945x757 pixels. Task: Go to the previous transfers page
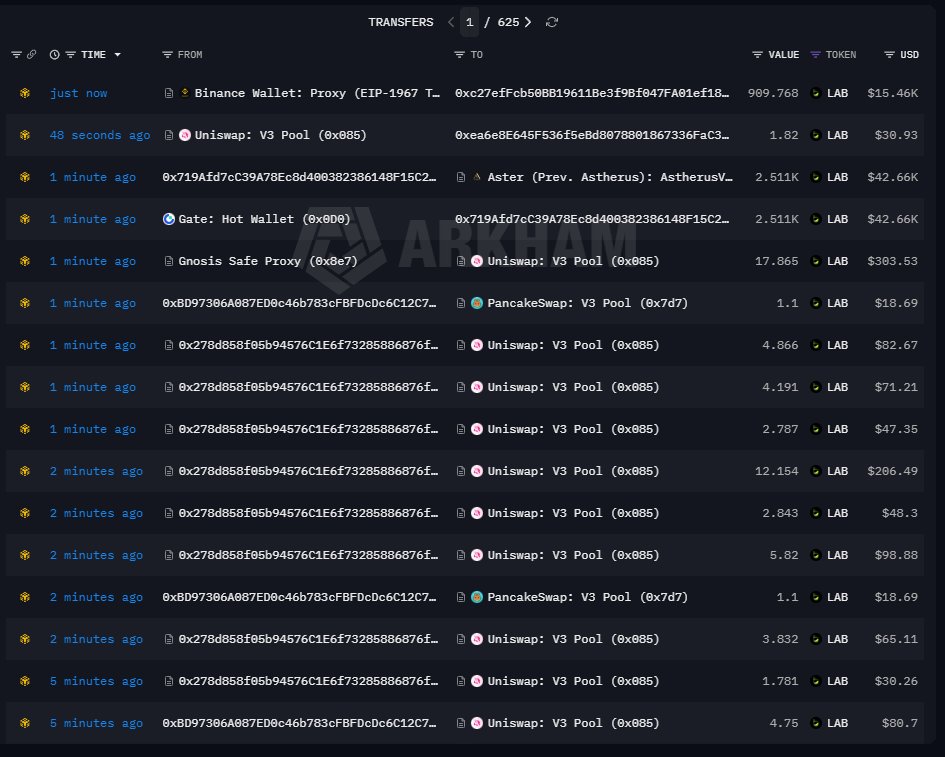pos(451,22)
